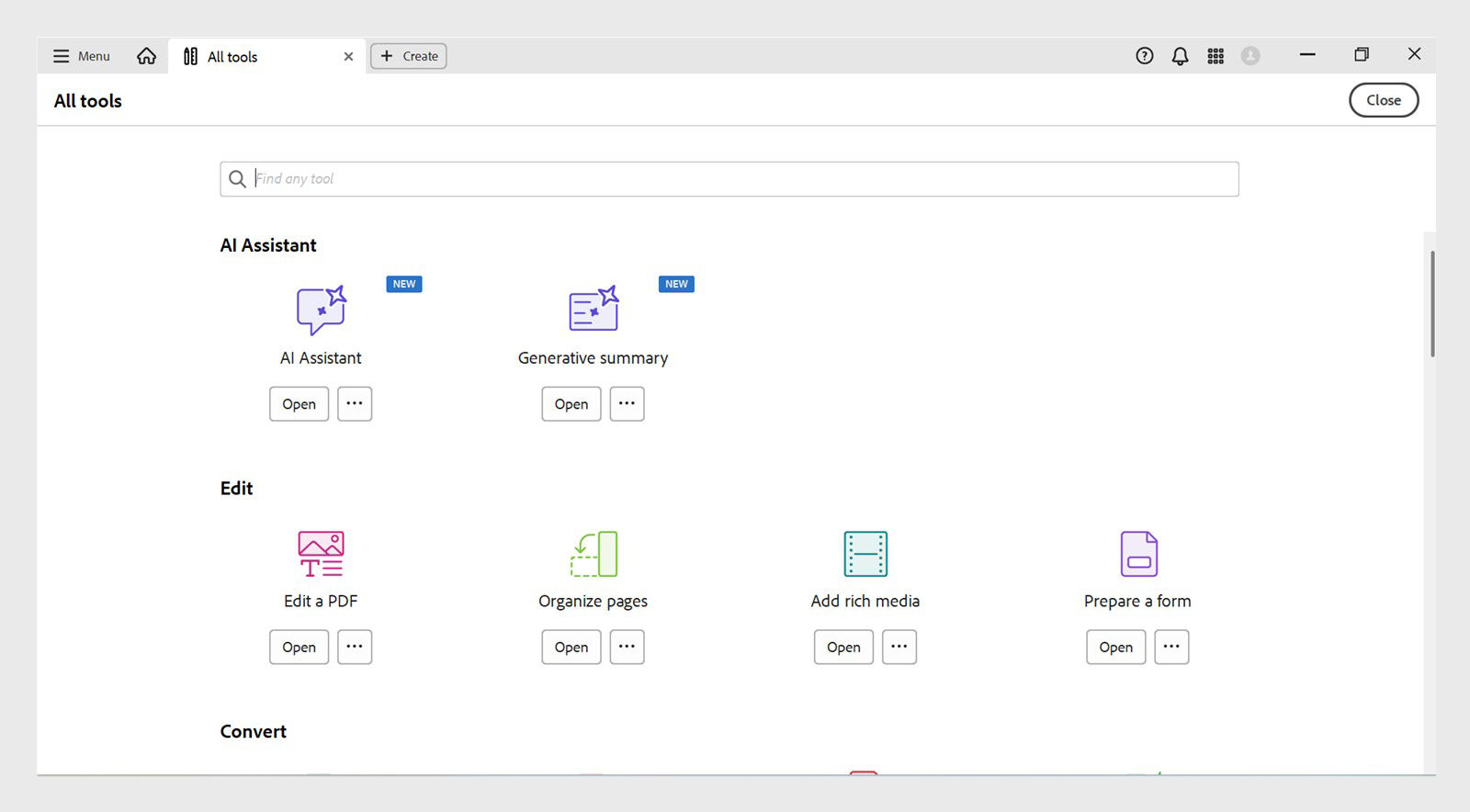Show more options for Add rich media

(899, 648)
